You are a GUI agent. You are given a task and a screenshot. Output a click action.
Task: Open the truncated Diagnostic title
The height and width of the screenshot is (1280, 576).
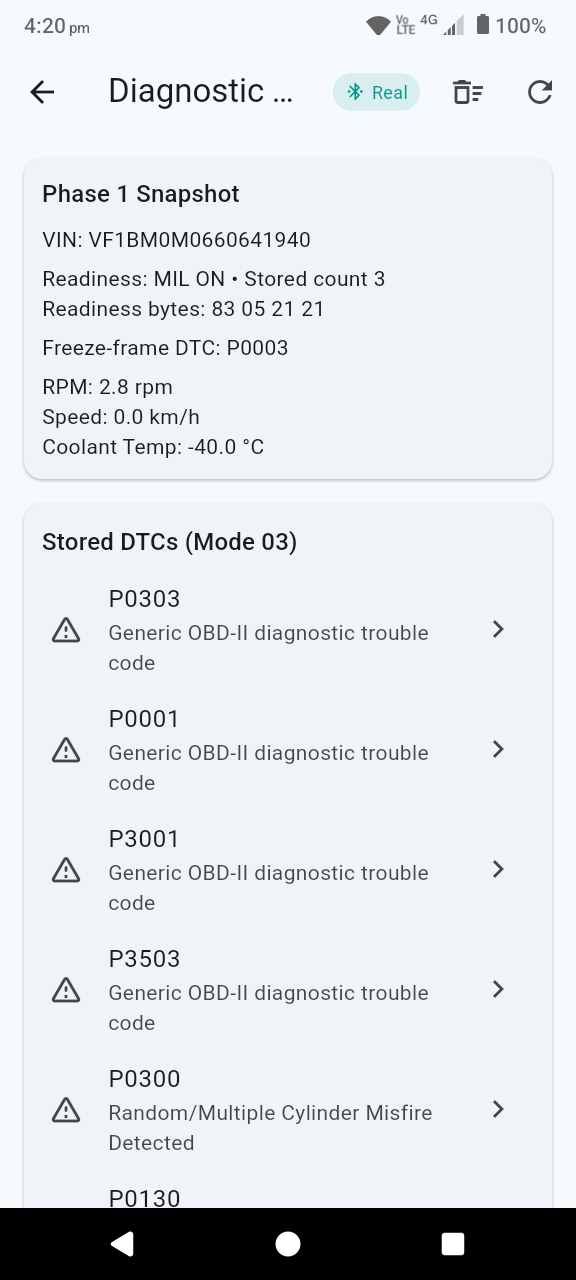pos(200,91)
